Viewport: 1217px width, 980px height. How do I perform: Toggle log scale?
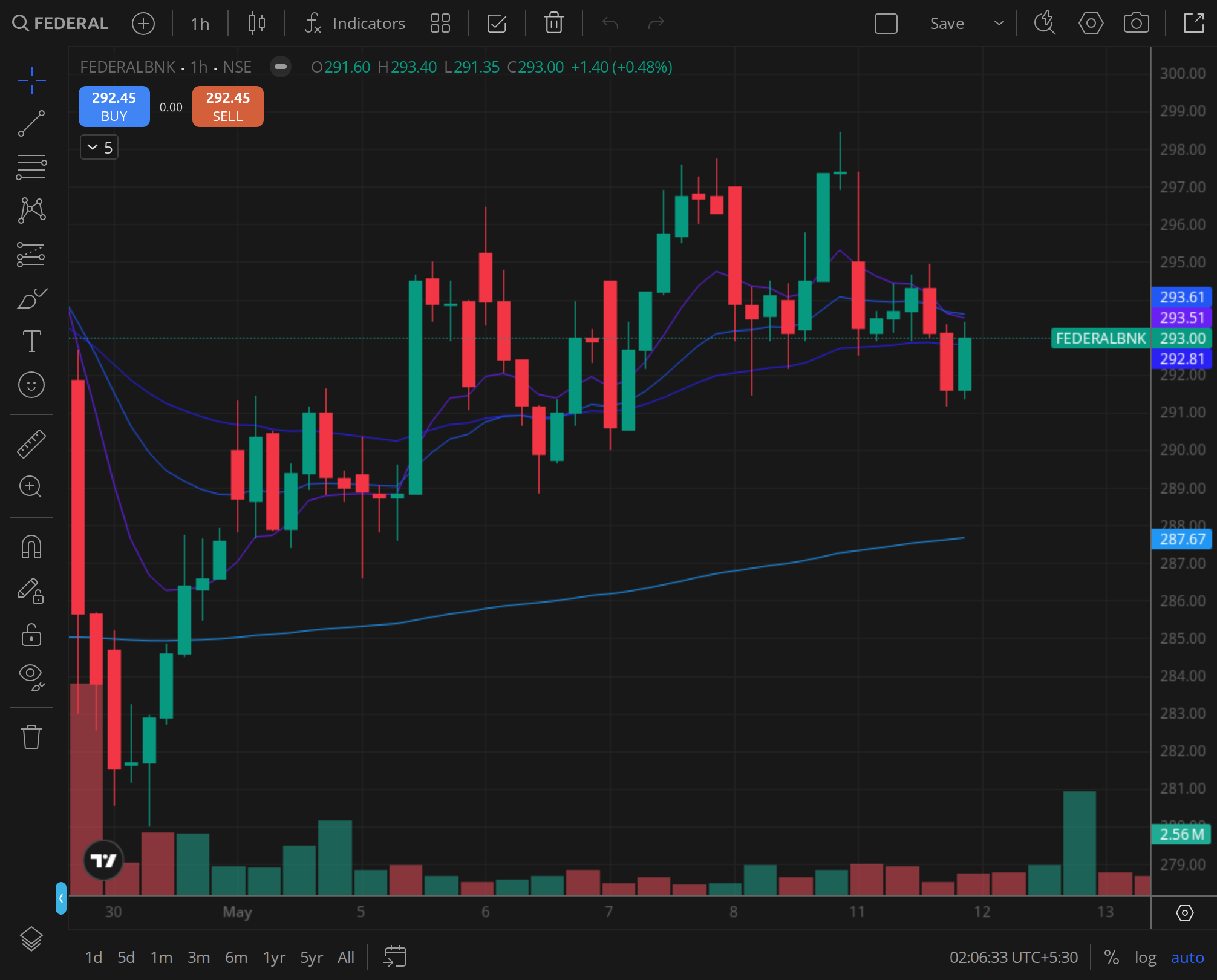click(1145, 958)
